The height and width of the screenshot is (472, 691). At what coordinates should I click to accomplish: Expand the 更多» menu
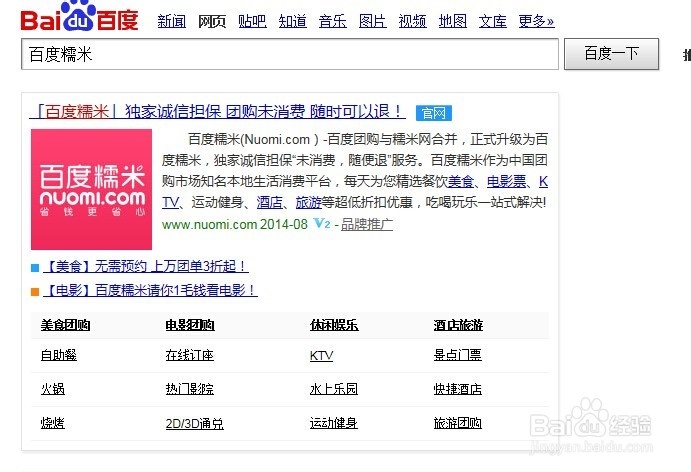(536, 21)
